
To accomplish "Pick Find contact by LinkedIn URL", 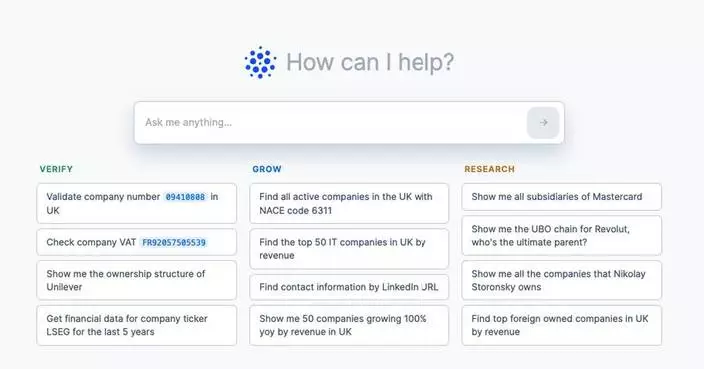I will click(349, 287).
